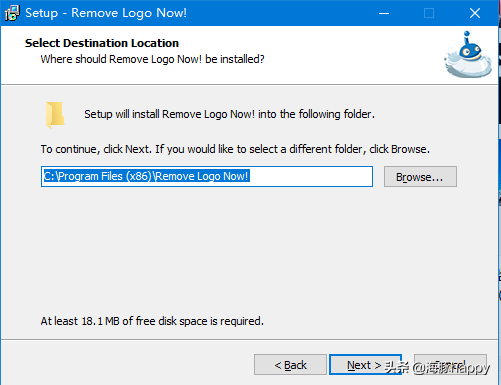Viewport: 501px width, 385px height.
Task: Click the 'Setup - Remove Logo Now!' title text
Action: click(106, 13)
